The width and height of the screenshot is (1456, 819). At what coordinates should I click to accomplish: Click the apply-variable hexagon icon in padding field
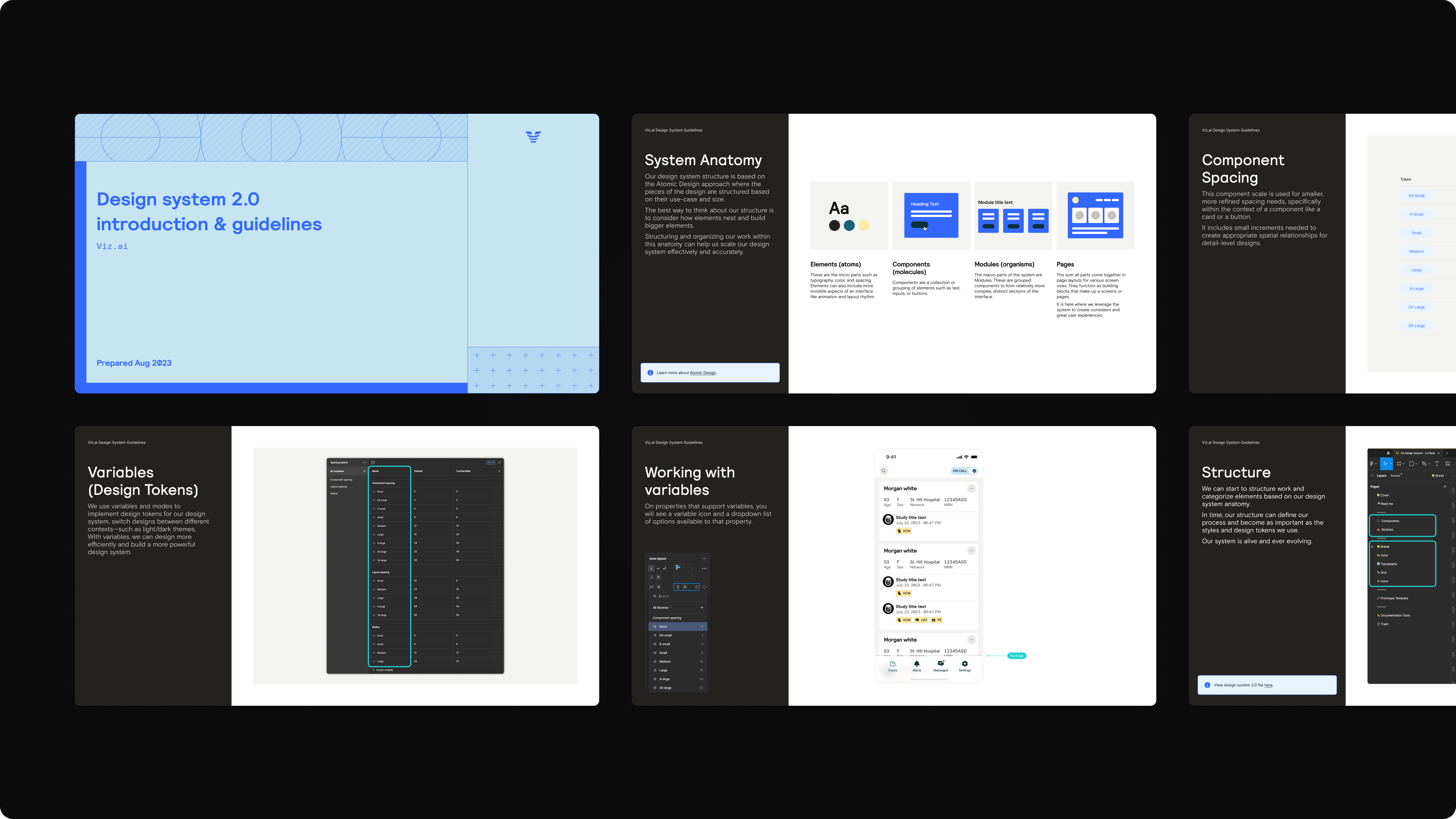(x=697, y=587)
